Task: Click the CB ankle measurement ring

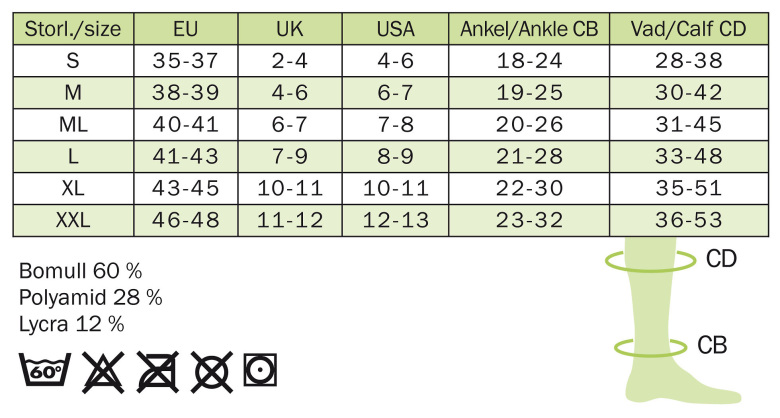Action: pyautogui.click(x=652, y=346)
